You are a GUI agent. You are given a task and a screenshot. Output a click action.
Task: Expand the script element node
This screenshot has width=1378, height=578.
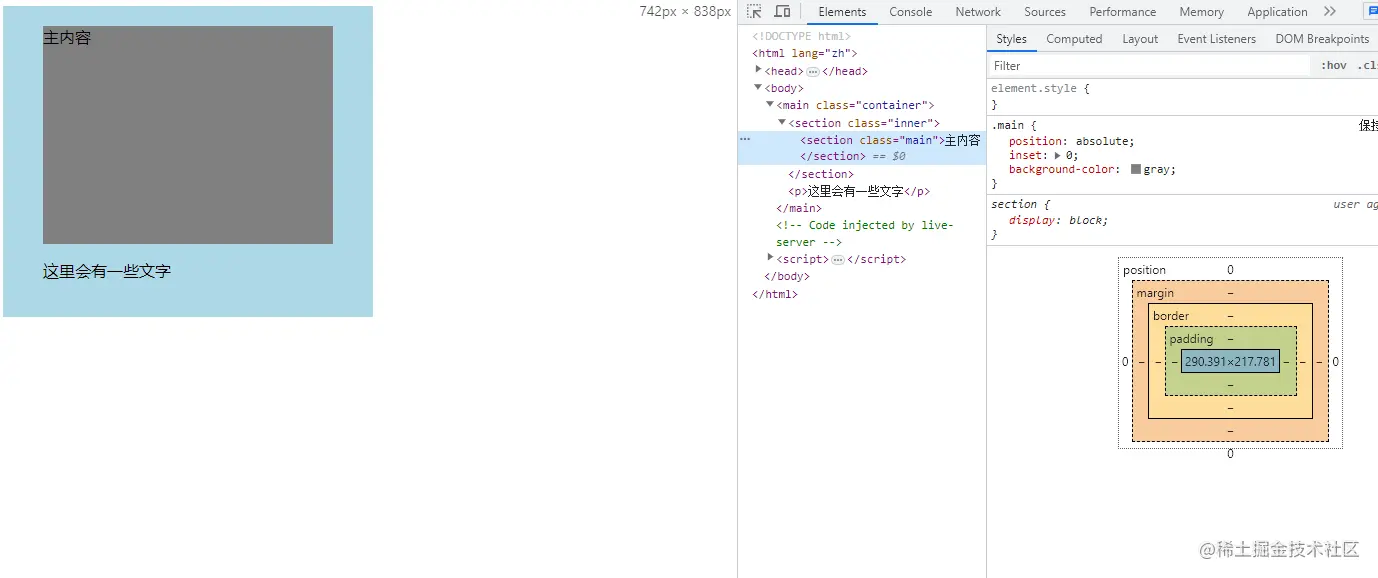coord(771,258)
